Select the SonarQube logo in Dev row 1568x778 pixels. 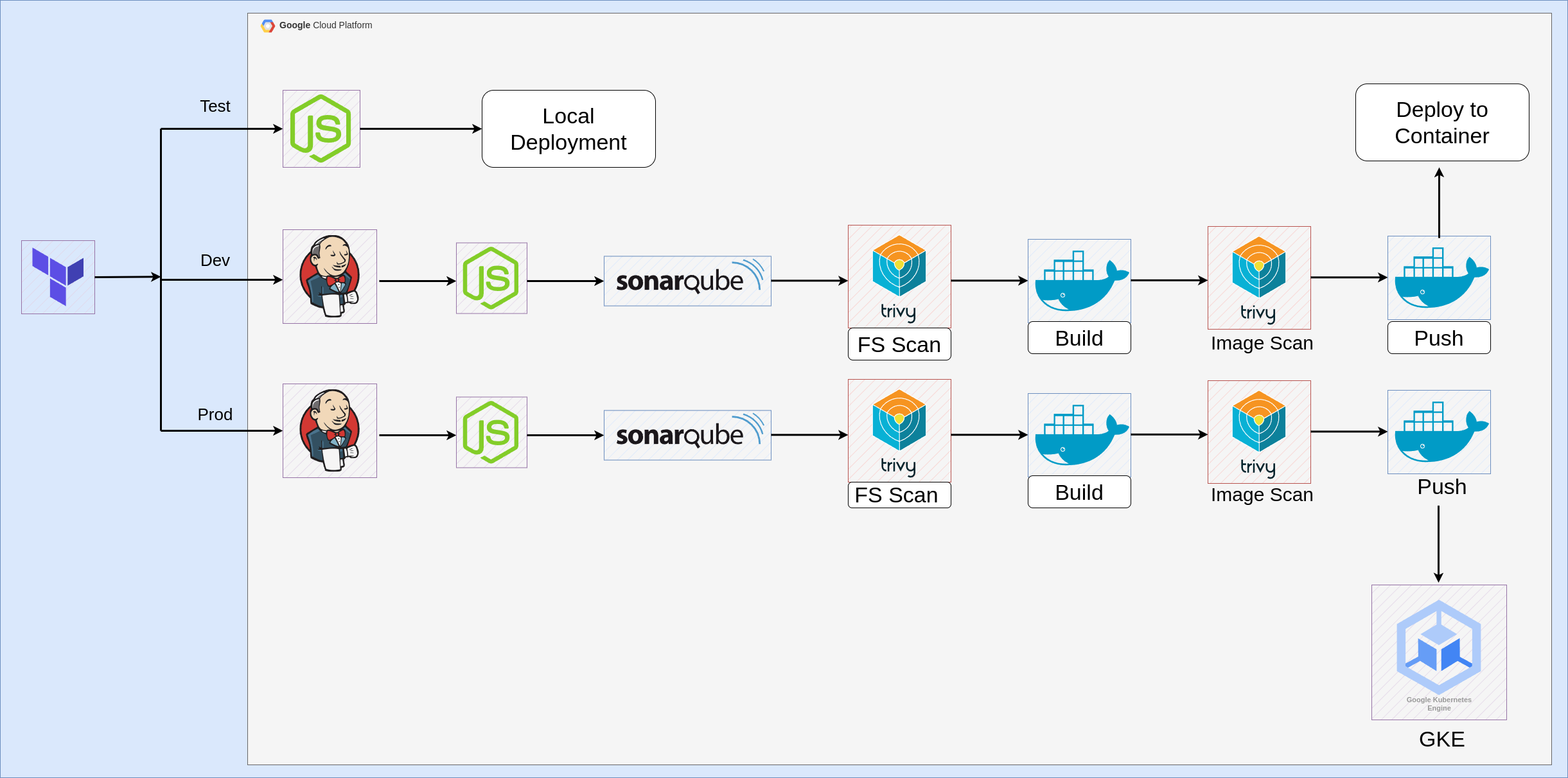tap(687, 281)
